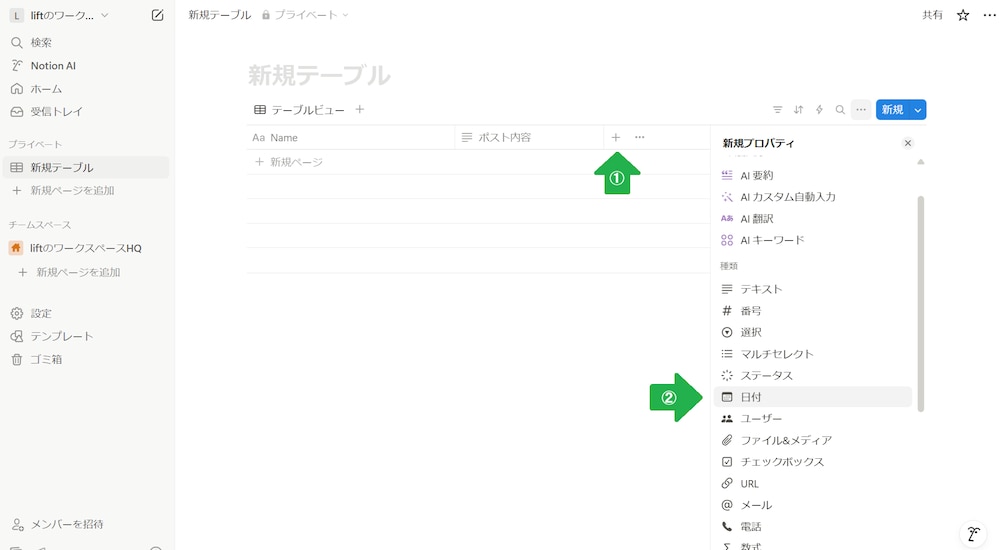Select 新規テーブル page in the sidebar
This screenshot has height=550, width=1000.
[x=86, y=167]
